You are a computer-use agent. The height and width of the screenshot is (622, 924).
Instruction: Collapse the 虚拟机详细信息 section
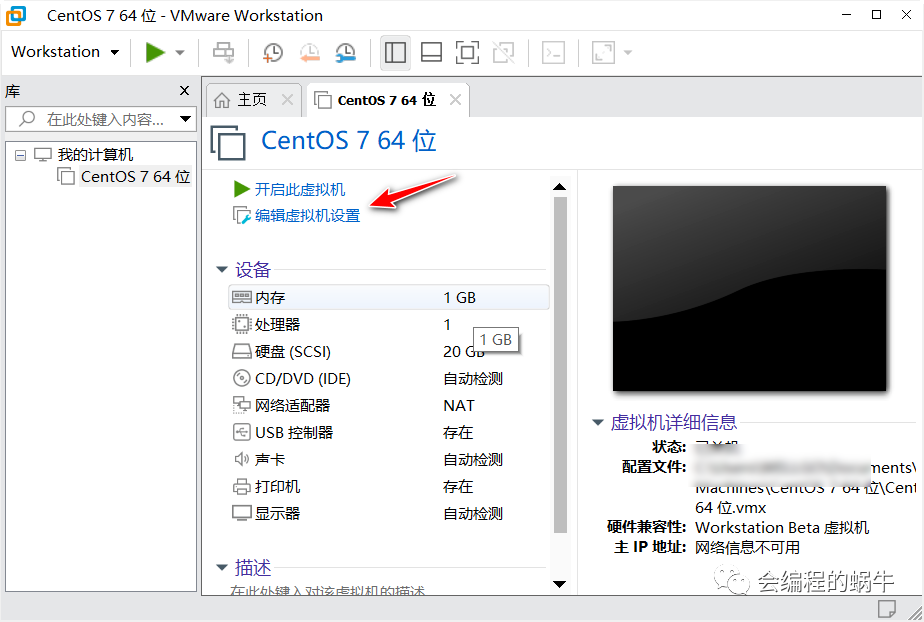coord(598,422)
